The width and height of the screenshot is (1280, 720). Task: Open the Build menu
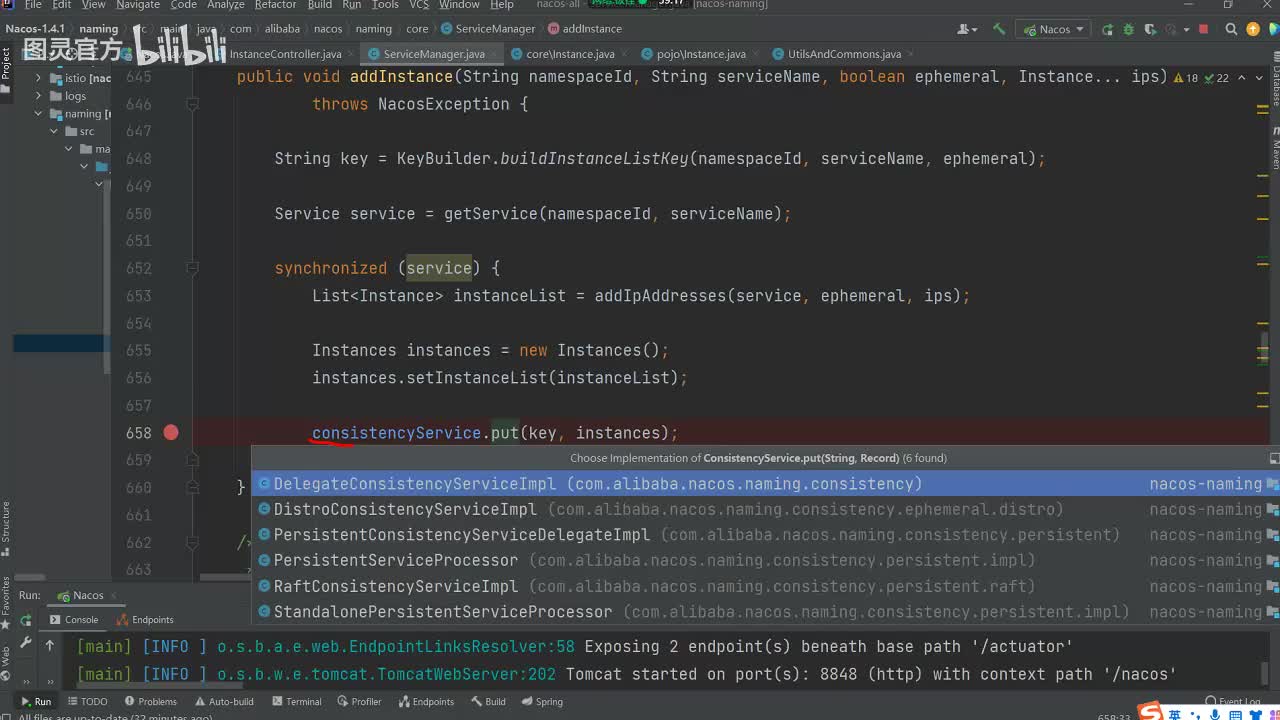point(319,5)
